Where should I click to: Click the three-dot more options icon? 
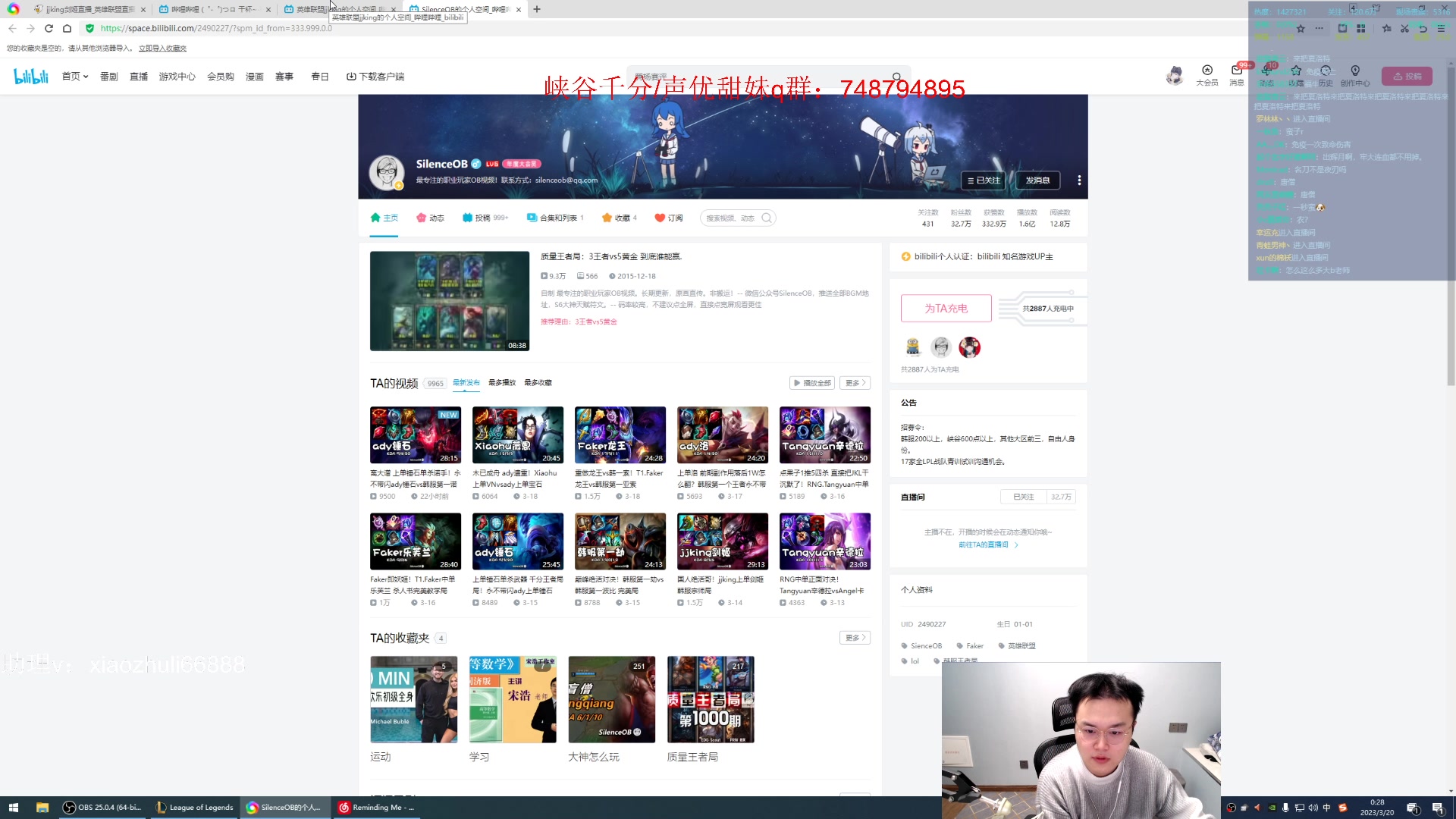[x=1079, y=180]
